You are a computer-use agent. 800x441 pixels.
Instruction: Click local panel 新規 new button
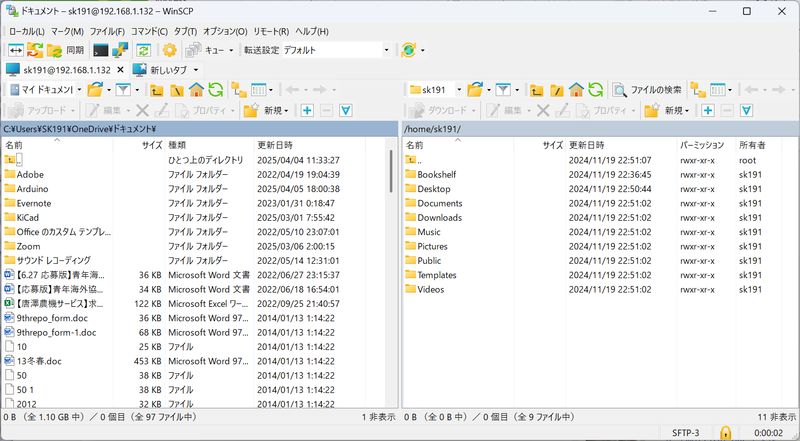tap(266, 110)
